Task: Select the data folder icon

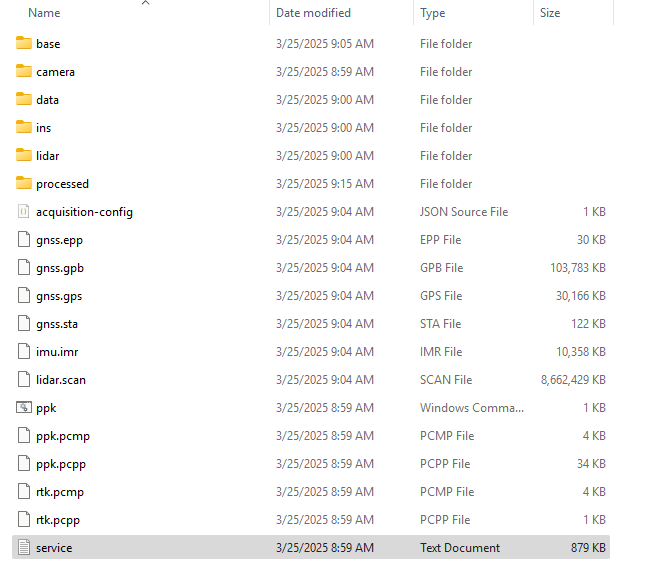Action: 24,100
